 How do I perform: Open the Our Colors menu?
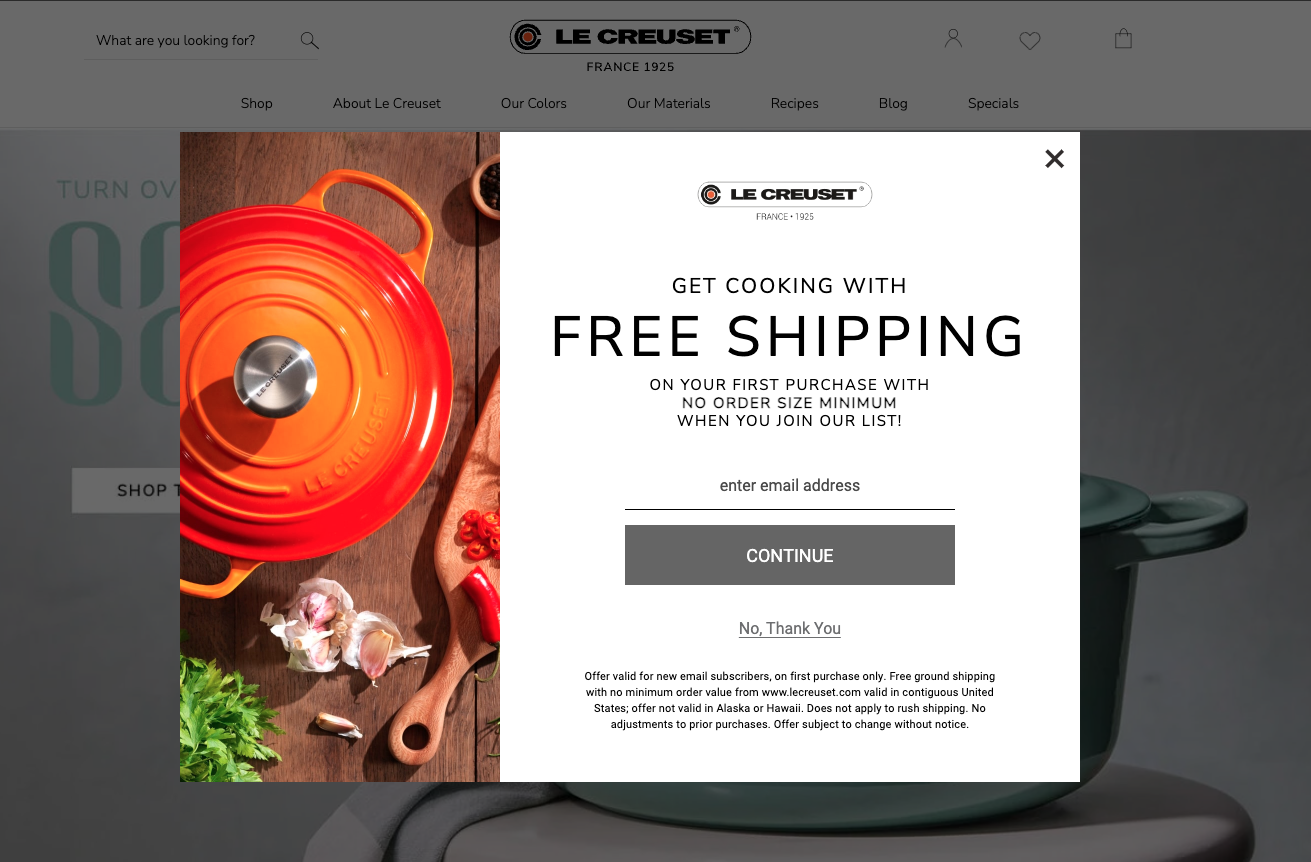coord(534,103)
